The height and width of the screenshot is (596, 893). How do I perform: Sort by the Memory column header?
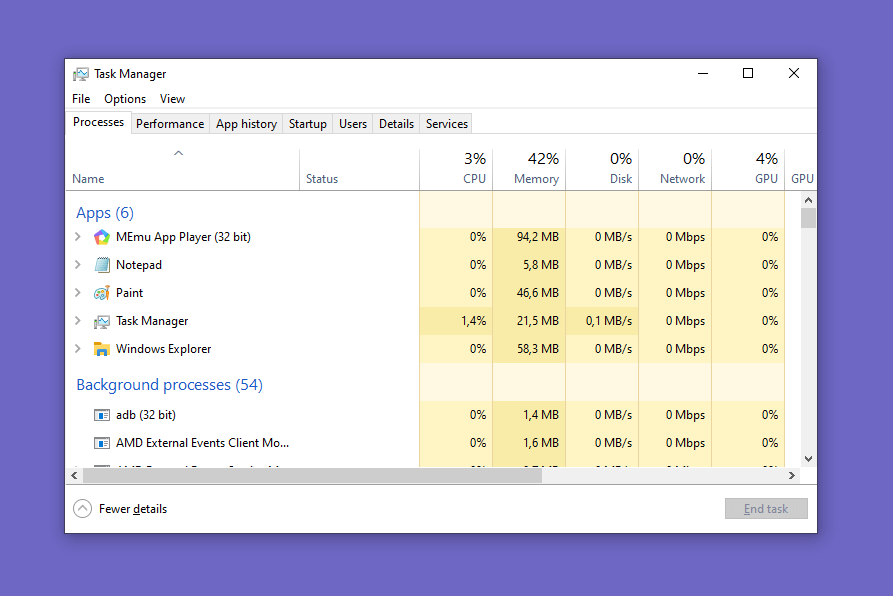pyautogui.click(x=529, y=169)
